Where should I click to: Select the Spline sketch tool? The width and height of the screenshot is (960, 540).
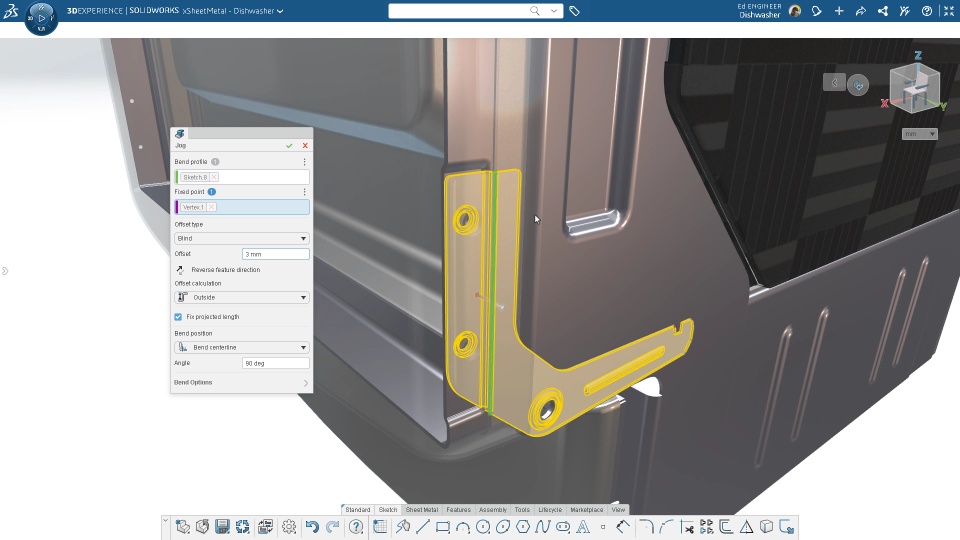point(543,527)
